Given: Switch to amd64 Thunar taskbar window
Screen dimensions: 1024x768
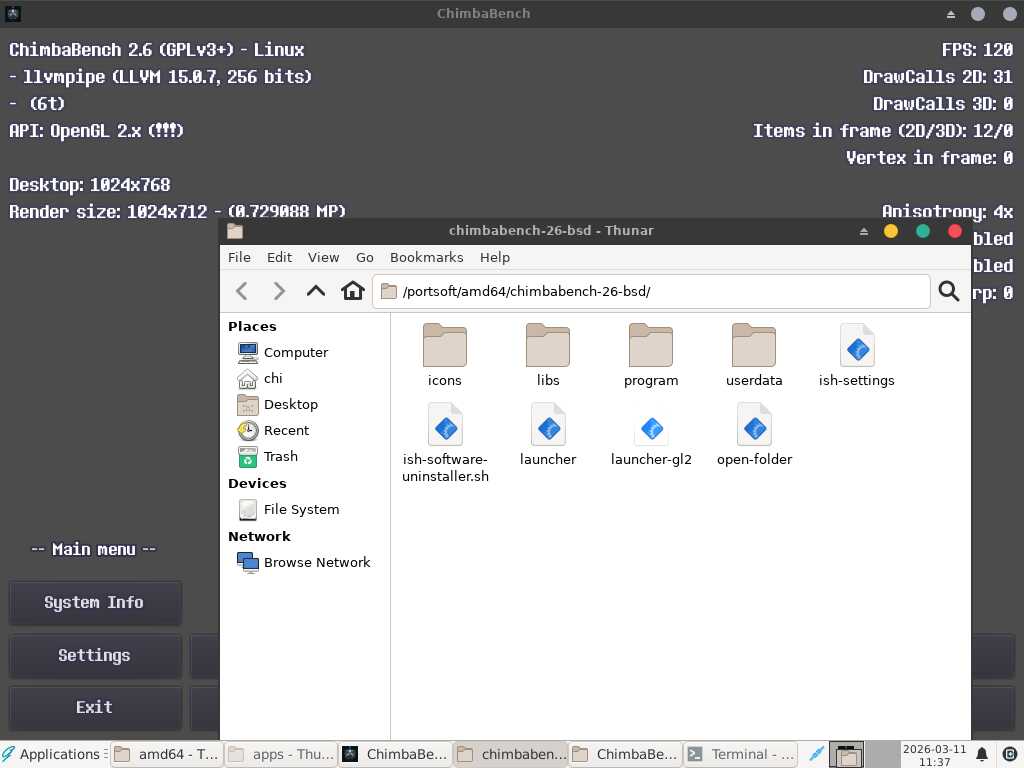Looking at the screenshot, I should tap(167, 754).
